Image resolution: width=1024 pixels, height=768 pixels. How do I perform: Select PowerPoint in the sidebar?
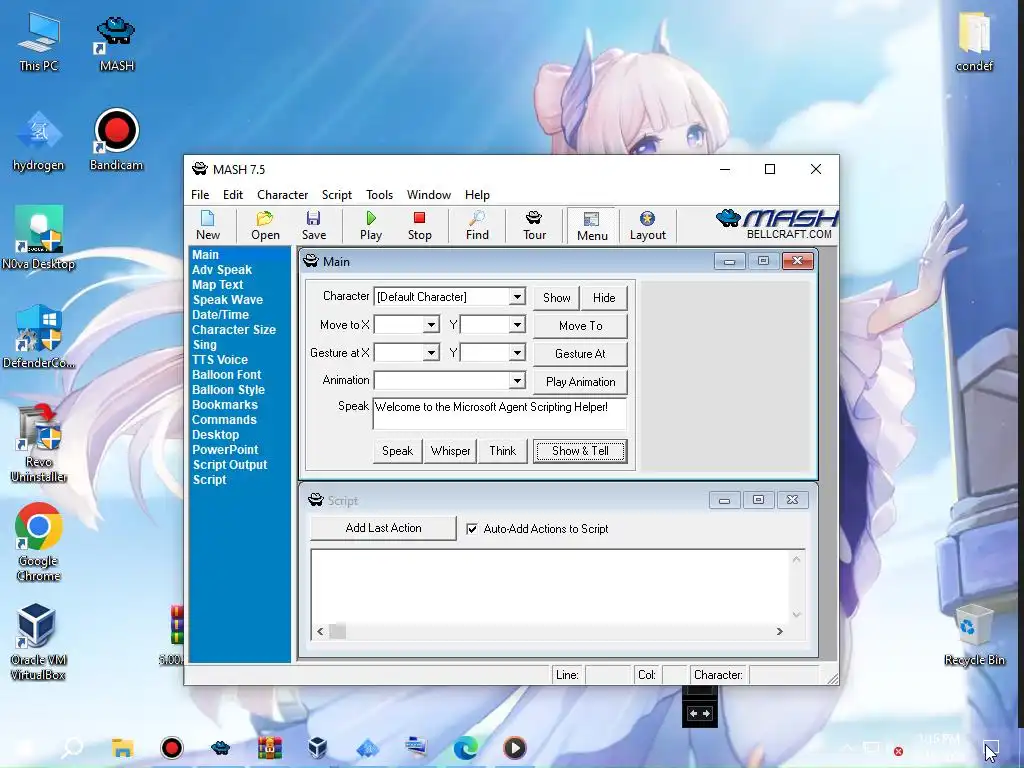pos(225,450)
